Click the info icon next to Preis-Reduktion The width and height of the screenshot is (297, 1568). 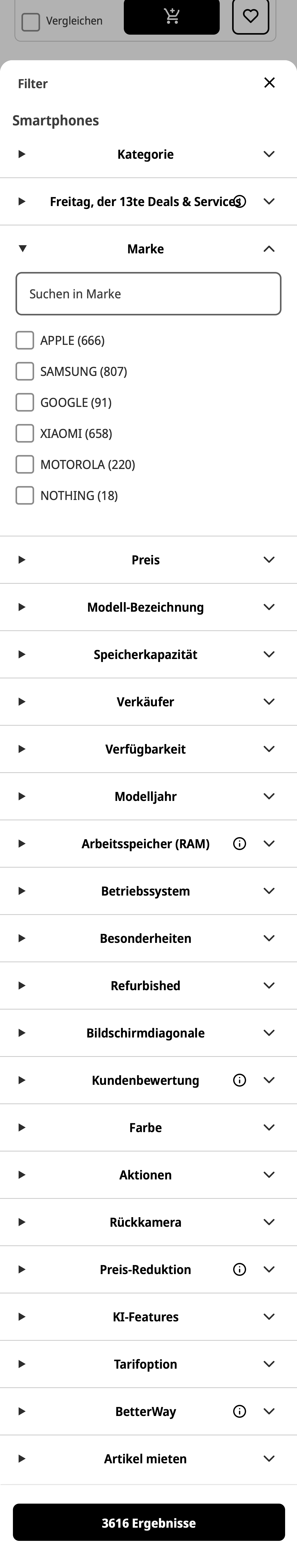[239, 1269]
